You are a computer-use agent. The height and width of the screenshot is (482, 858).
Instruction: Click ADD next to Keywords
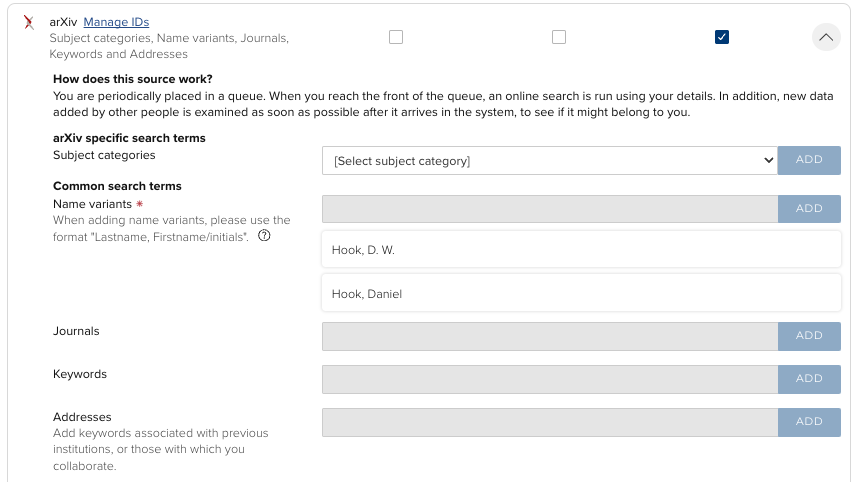point(809,379)
